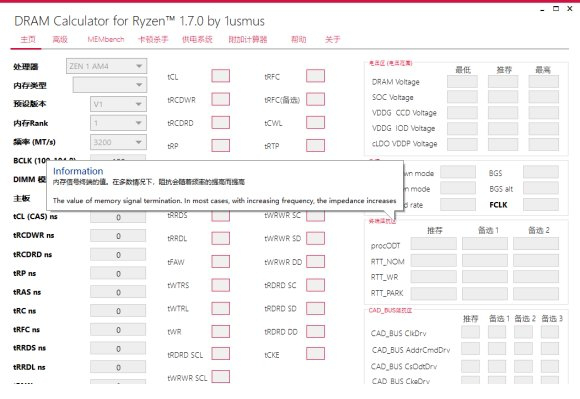This screenshot has width=580, height=399.
Task: Click the tRC ns value field
Action: click(118, 311)
